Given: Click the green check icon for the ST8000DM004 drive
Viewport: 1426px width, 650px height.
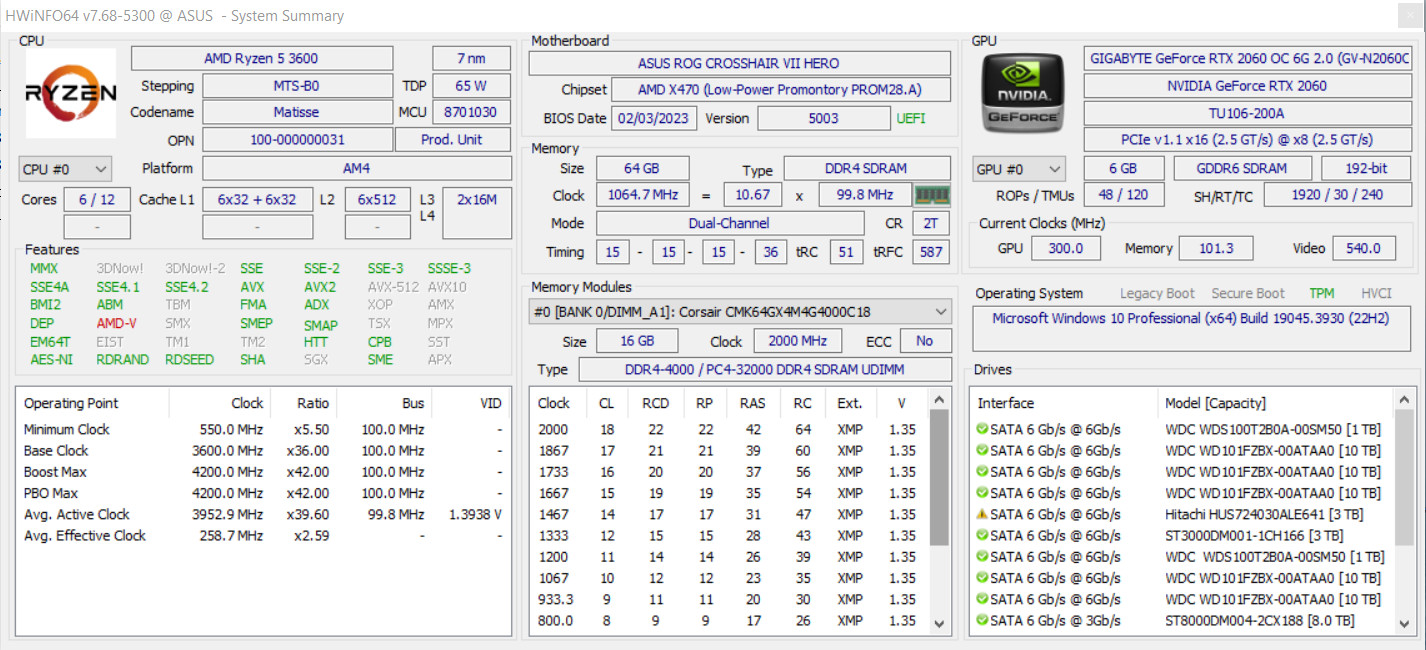Looking at the screenshot, I should (x=982, y=621).
